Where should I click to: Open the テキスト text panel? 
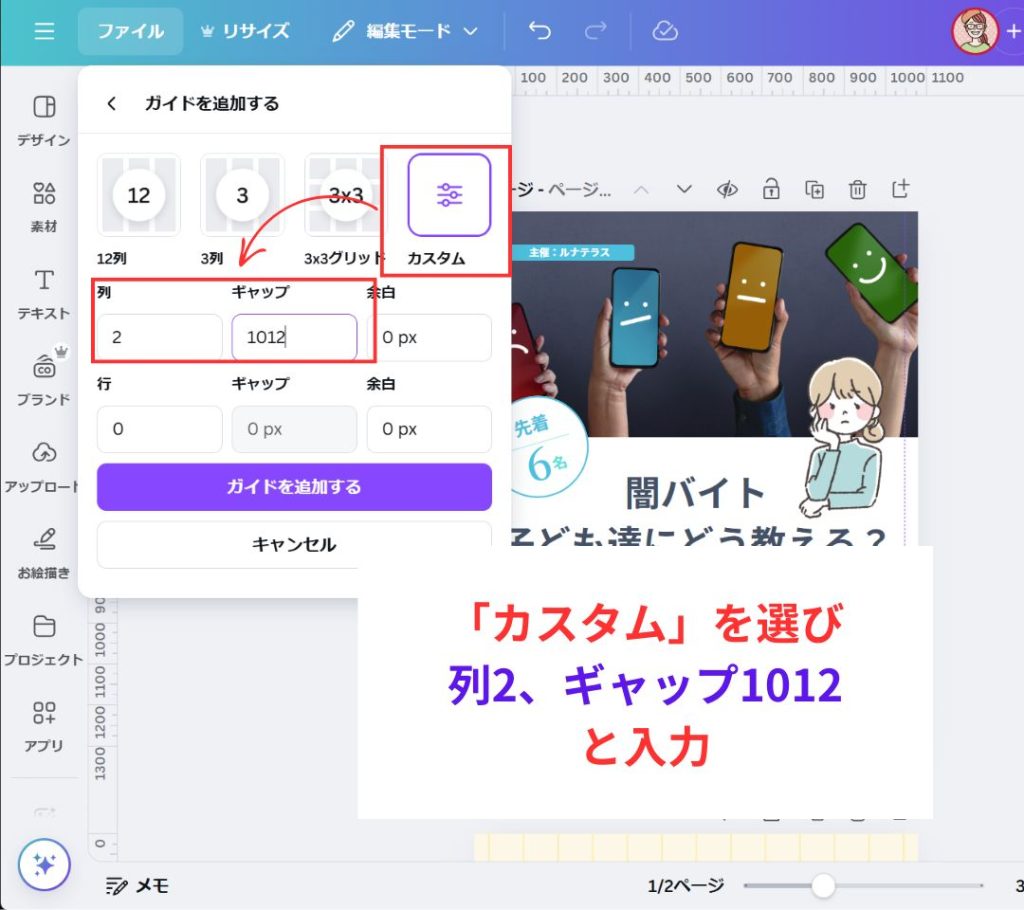pos(44,293)
